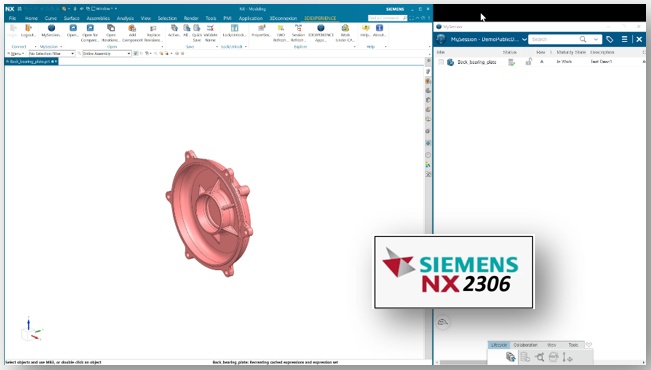The image size is (651, 370).
Task: Click the lock icon for Back_bearing_plate
Action: (x=529, y=62)
